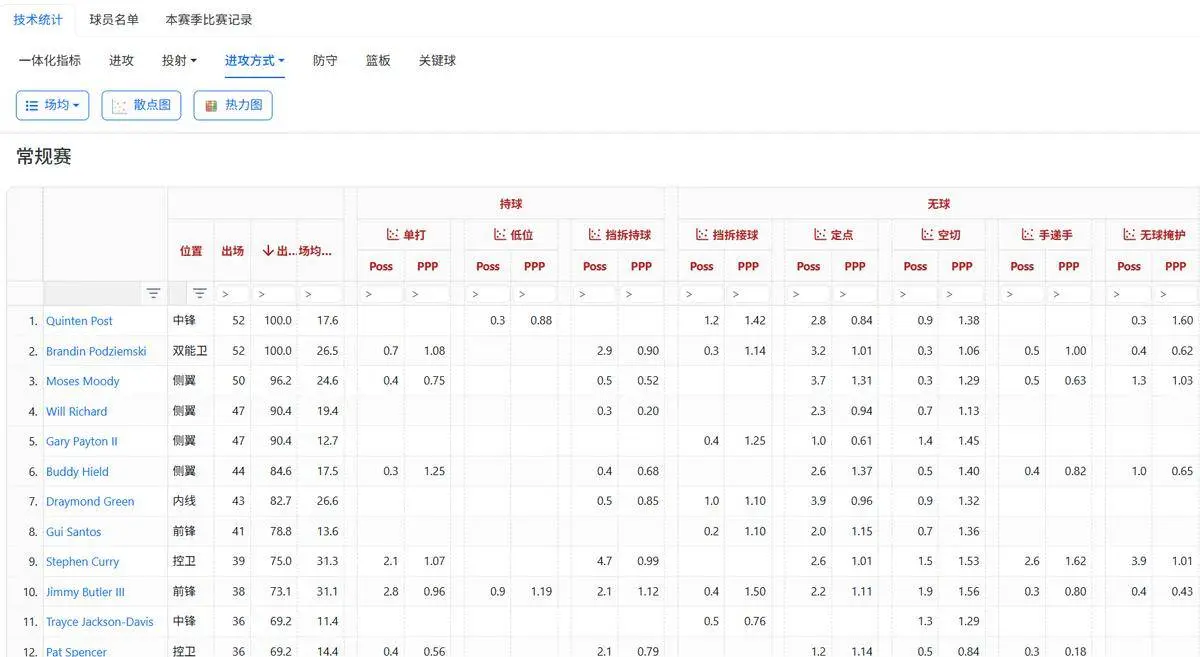The height and width of the screenshot is (657, 1200).
Task: Click scatter chart icon beside 低位
Action: 500,235
